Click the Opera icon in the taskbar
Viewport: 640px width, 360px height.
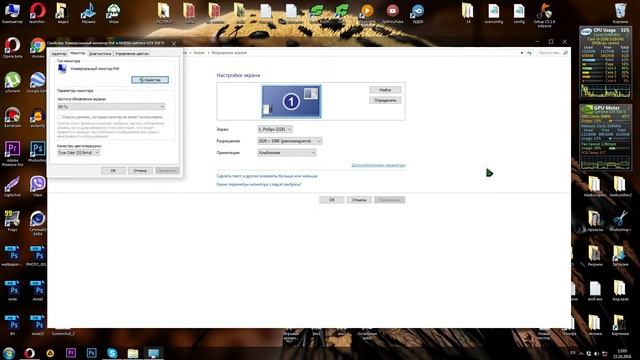(x=29, y=353)
